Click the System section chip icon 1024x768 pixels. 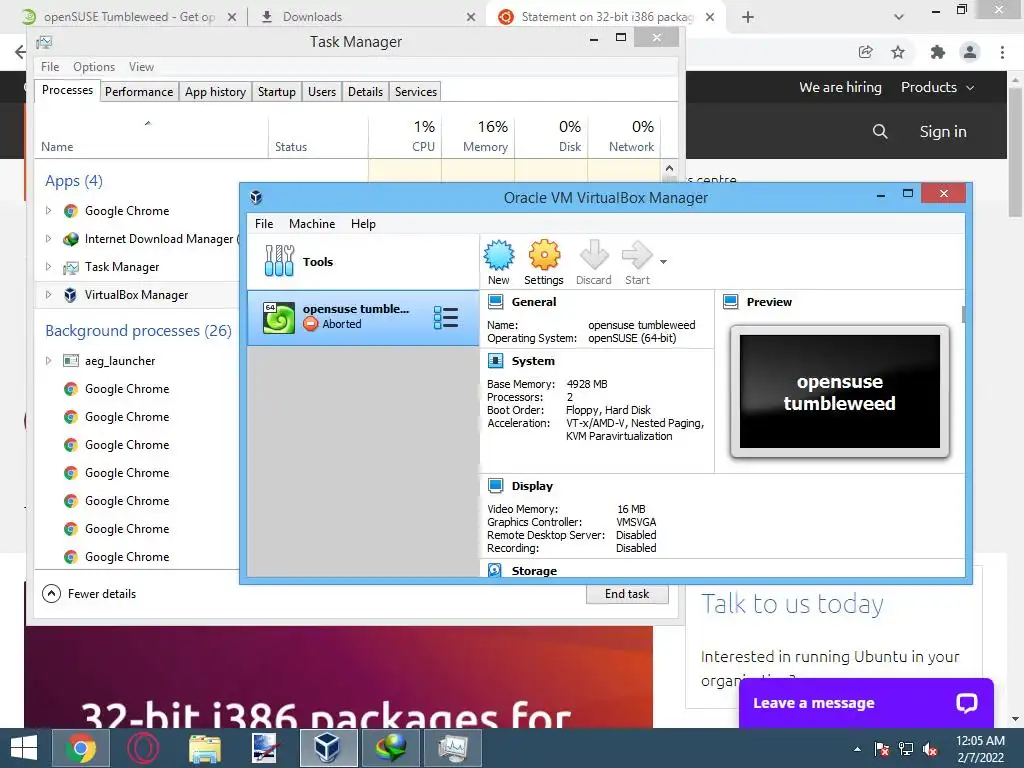pyautogui.click(x=496, y=360)
